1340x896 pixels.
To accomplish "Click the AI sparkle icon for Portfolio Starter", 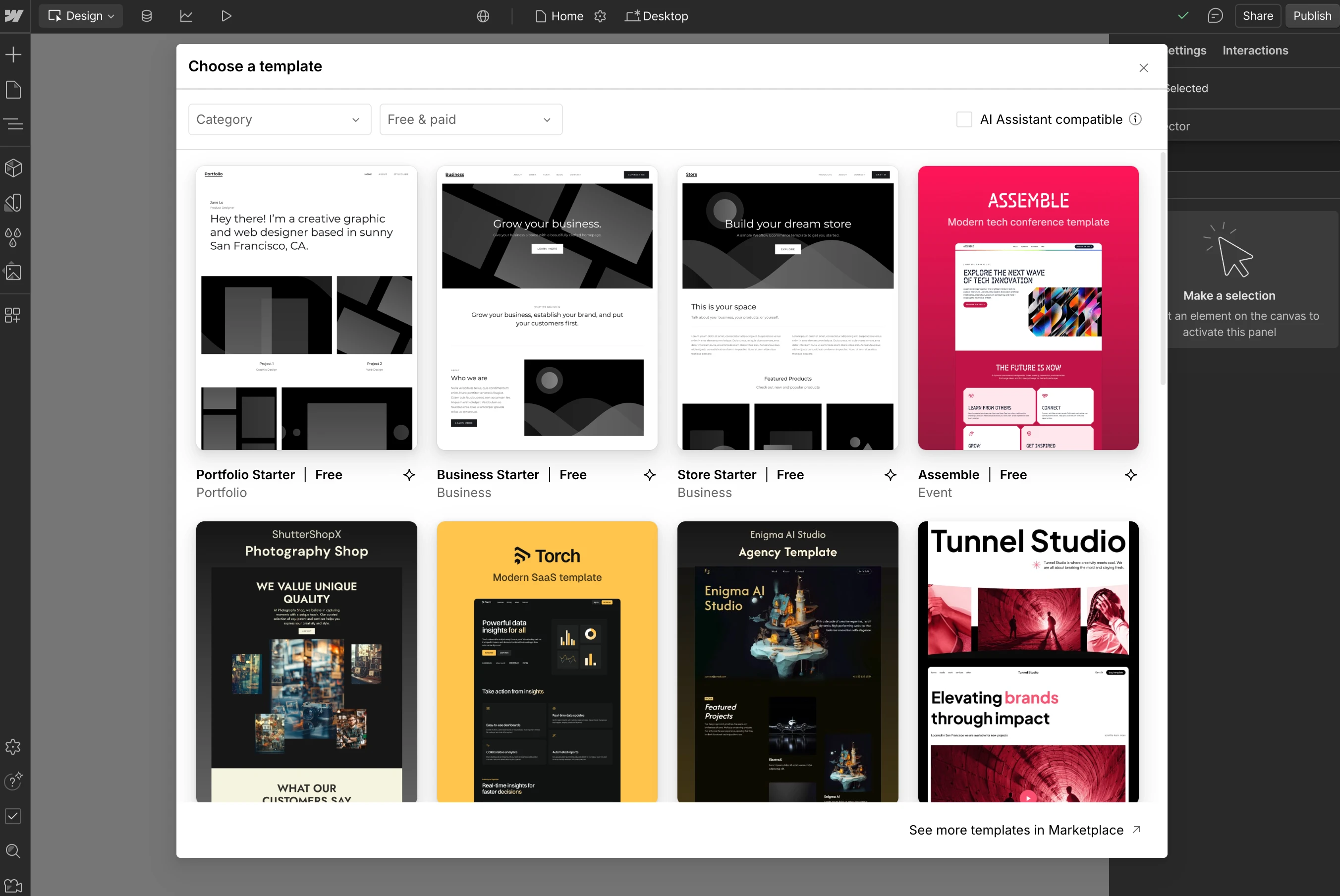I will point(409,475).
